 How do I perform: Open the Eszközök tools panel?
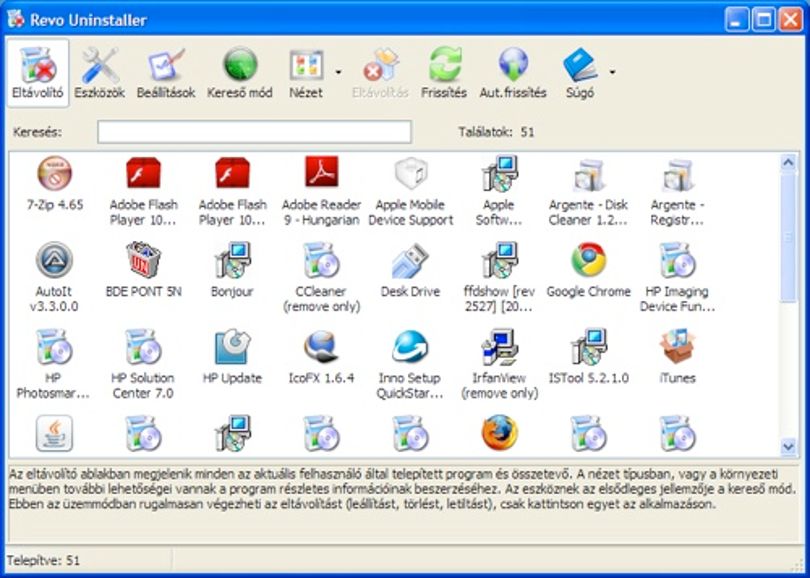[x=100, y=73]
